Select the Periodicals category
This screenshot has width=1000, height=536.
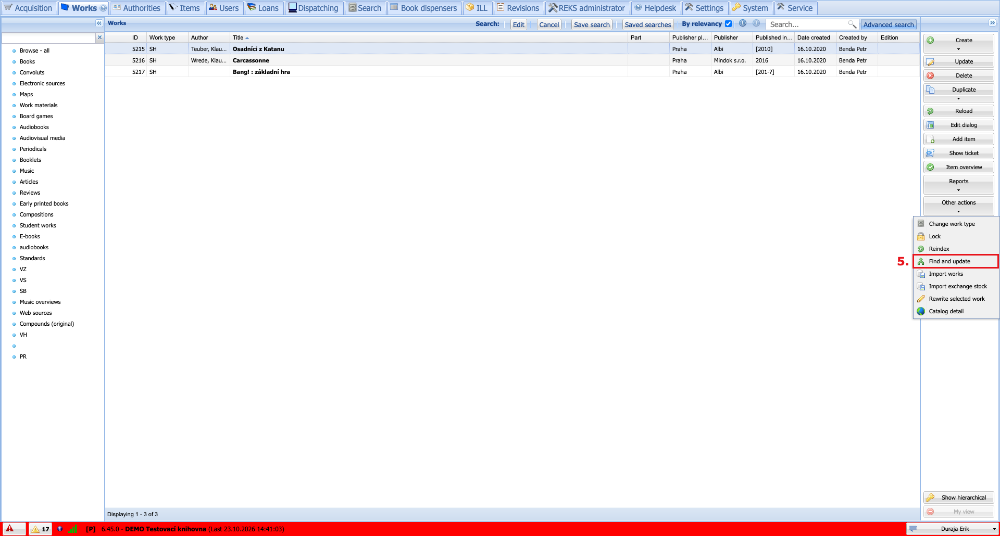tap(33, 149)
